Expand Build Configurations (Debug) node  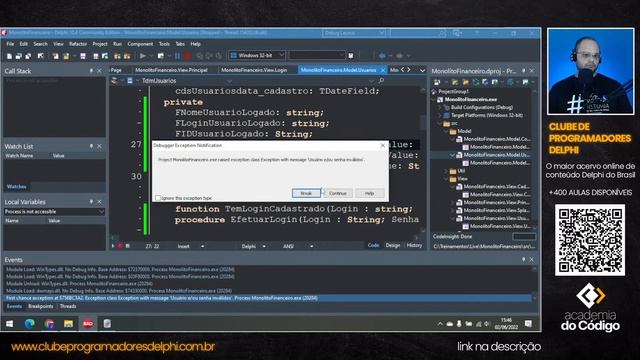click(x=440, y=107)
